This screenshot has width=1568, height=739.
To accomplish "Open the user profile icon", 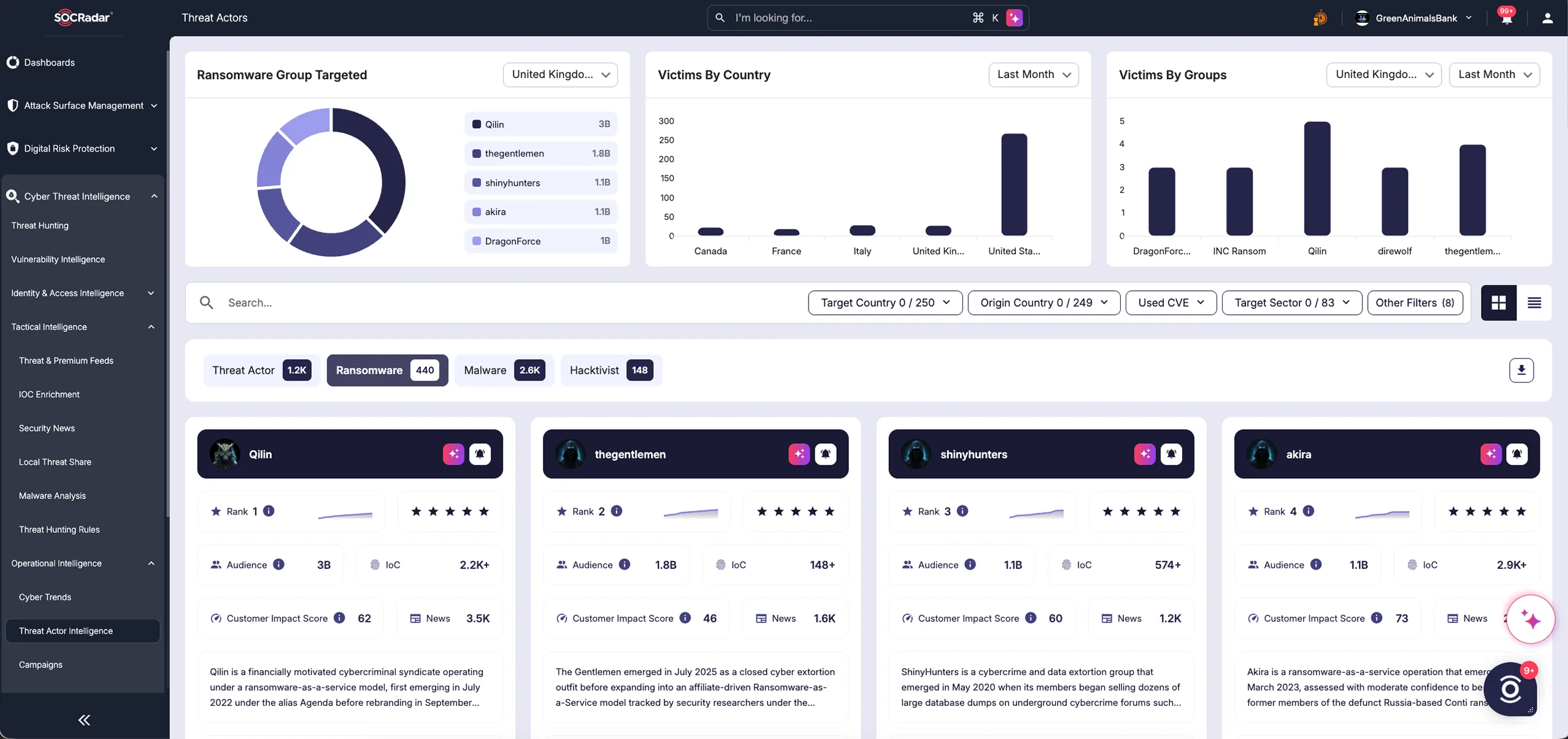I will pos(1547,18).
